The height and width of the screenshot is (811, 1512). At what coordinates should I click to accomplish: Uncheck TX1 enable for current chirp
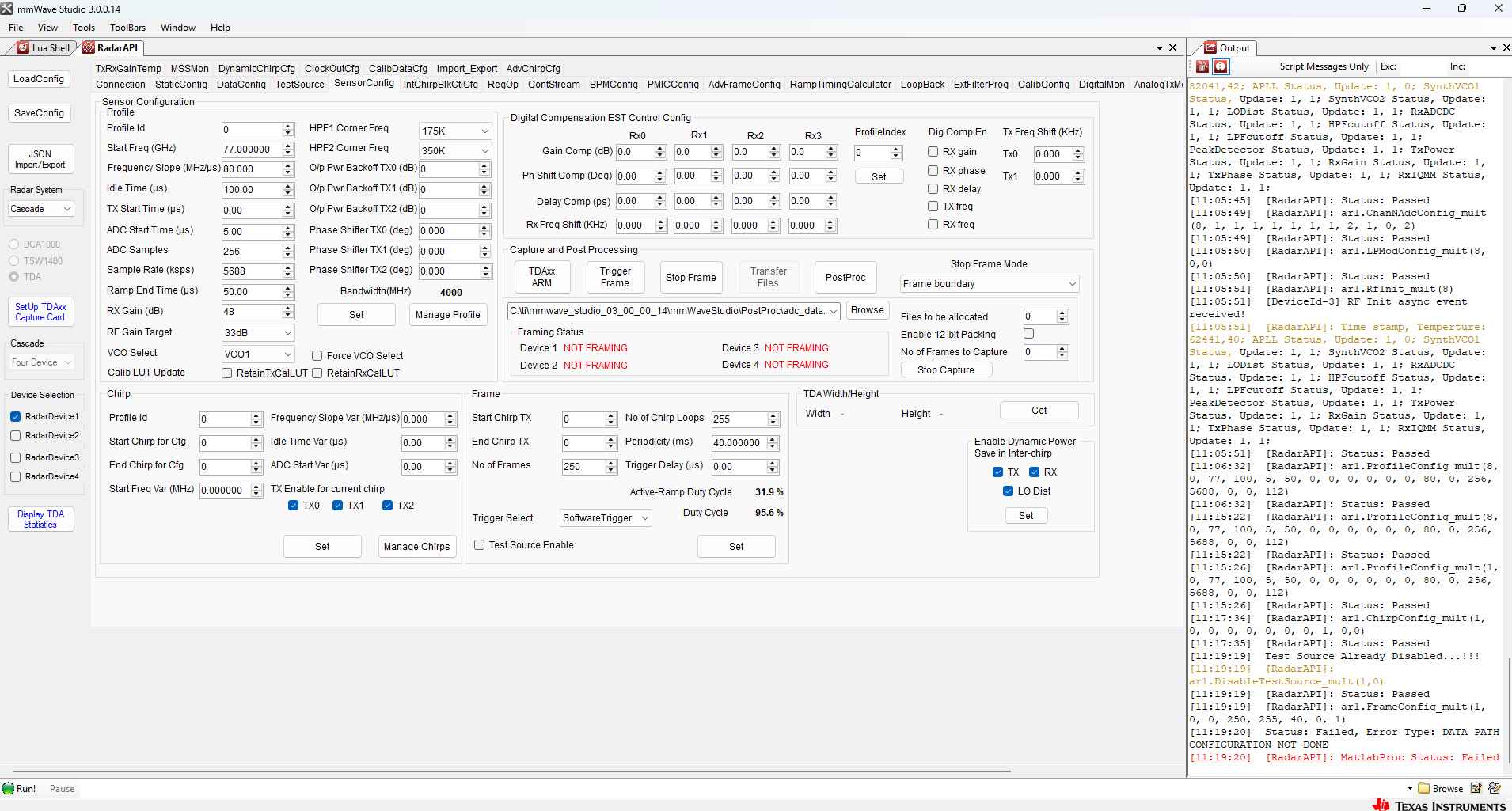[x=337, y=506]
